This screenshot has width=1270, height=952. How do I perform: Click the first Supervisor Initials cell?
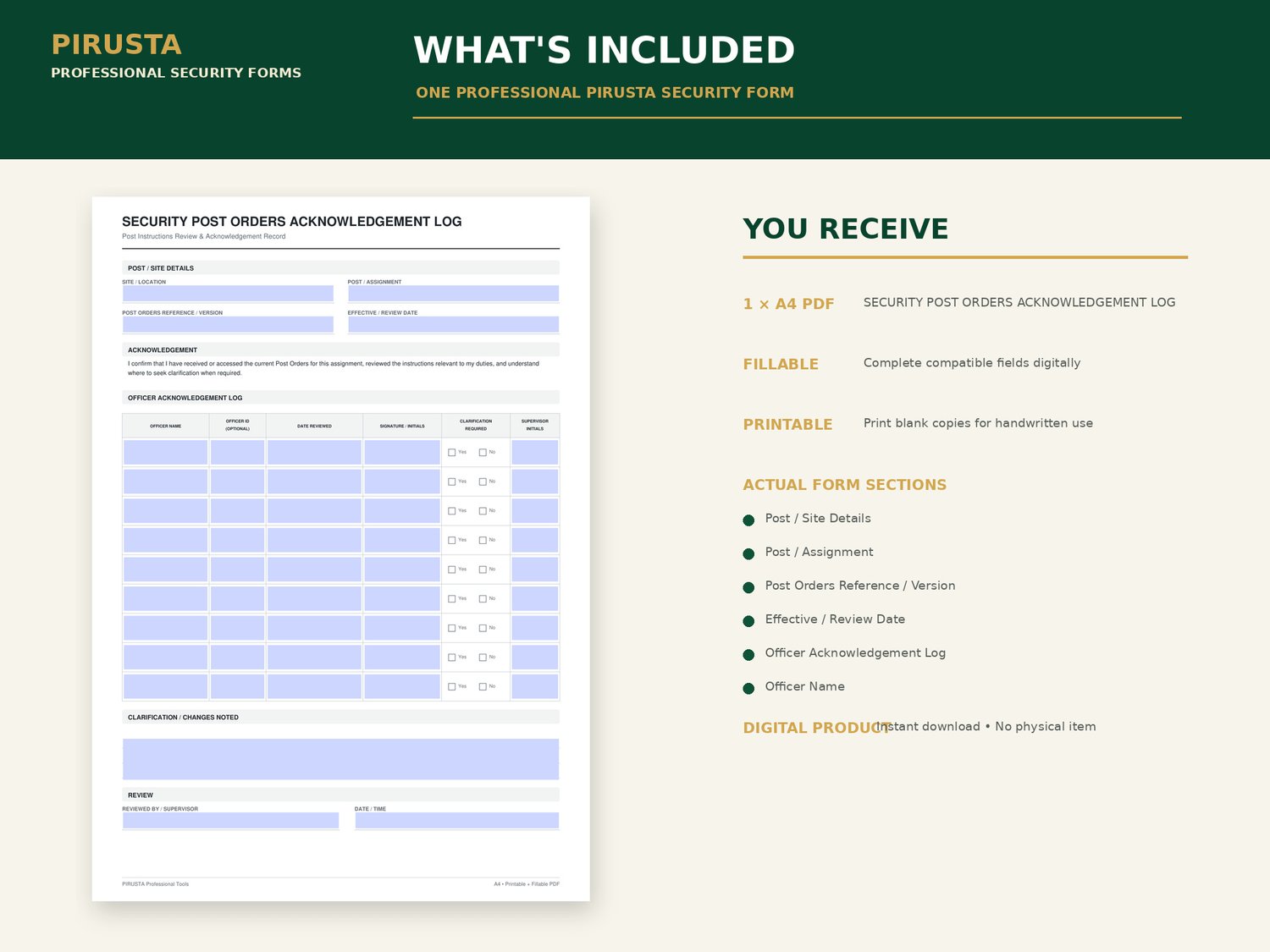pos(535,452)
